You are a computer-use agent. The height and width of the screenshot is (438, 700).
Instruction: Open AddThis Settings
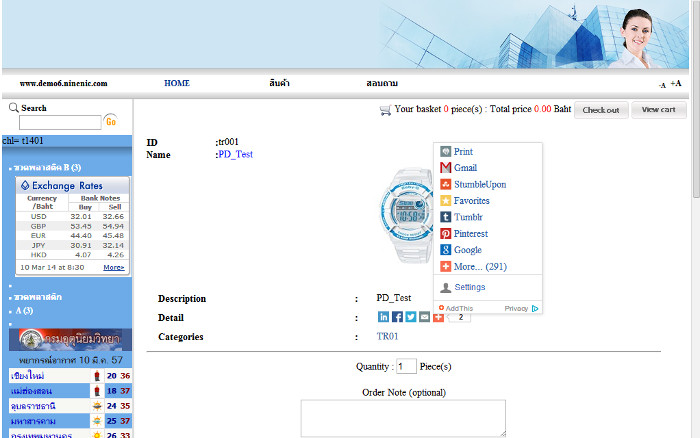(469, 287)
